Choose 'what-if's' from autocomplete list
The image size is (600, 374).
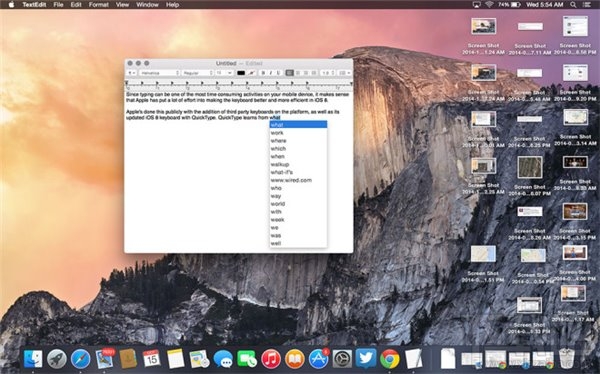click(x=298, y=172)
